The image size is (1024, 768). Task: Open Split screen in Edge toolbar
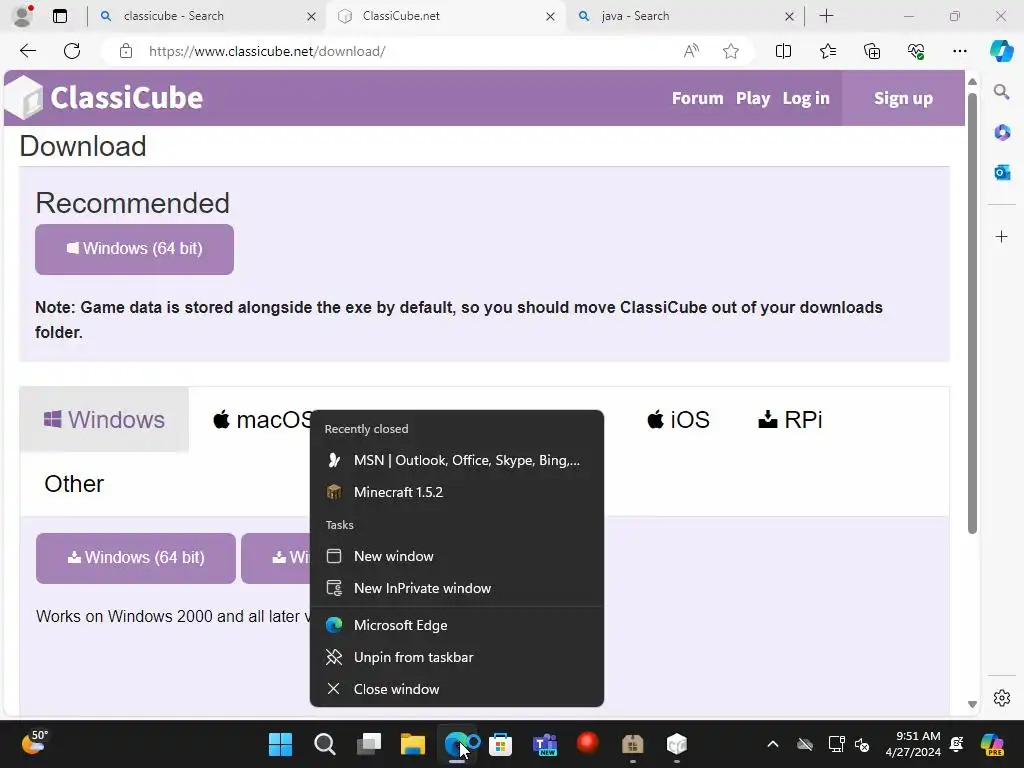tap(783, 51)
